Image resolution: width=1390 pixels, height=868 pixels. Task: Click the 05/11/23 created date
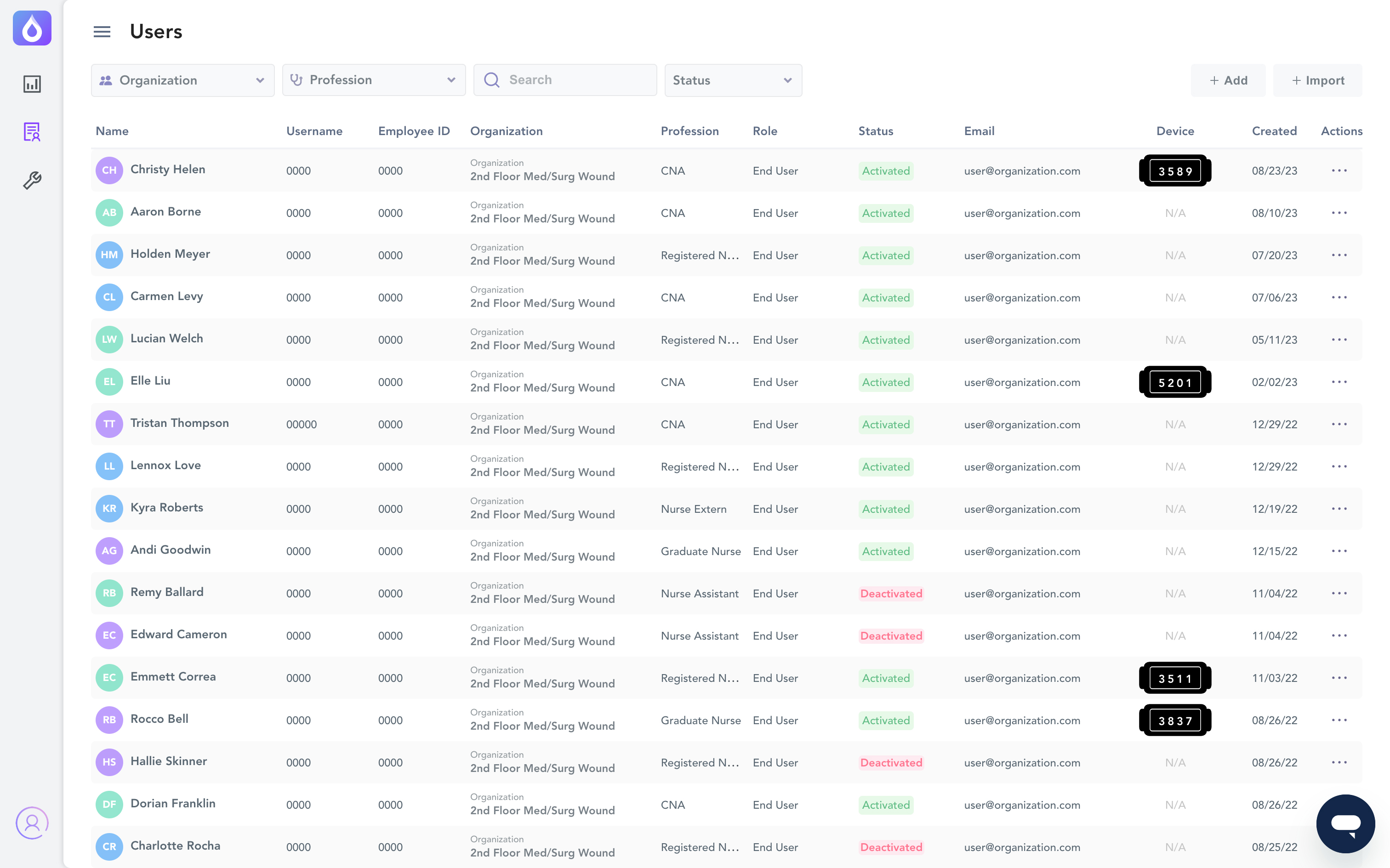(1274, 340)
